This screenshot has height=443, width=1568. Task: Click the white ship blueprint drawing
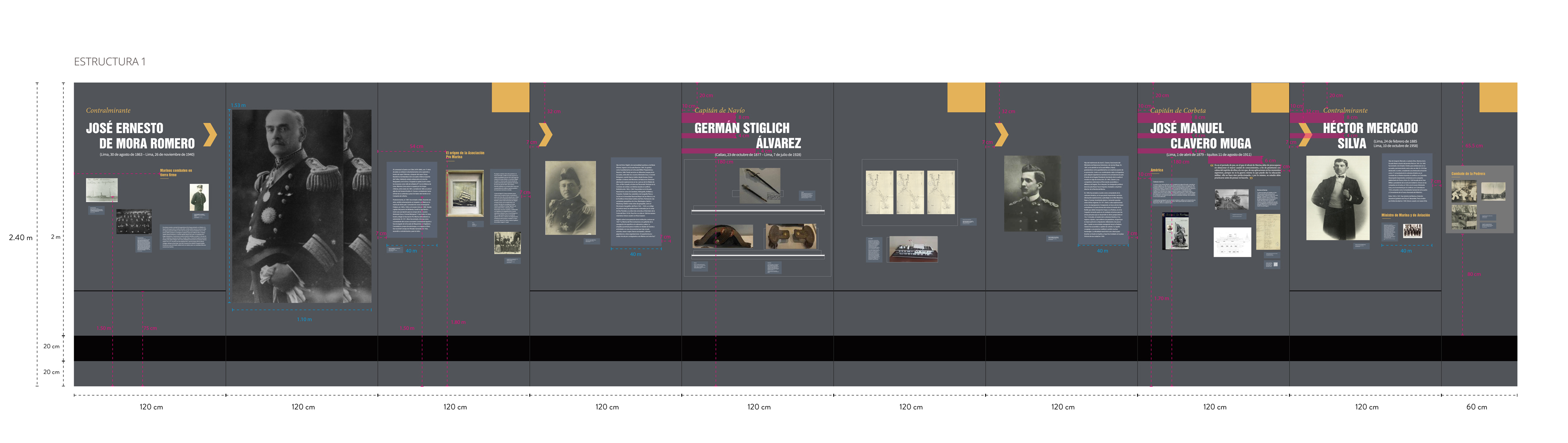point(1232,242)
